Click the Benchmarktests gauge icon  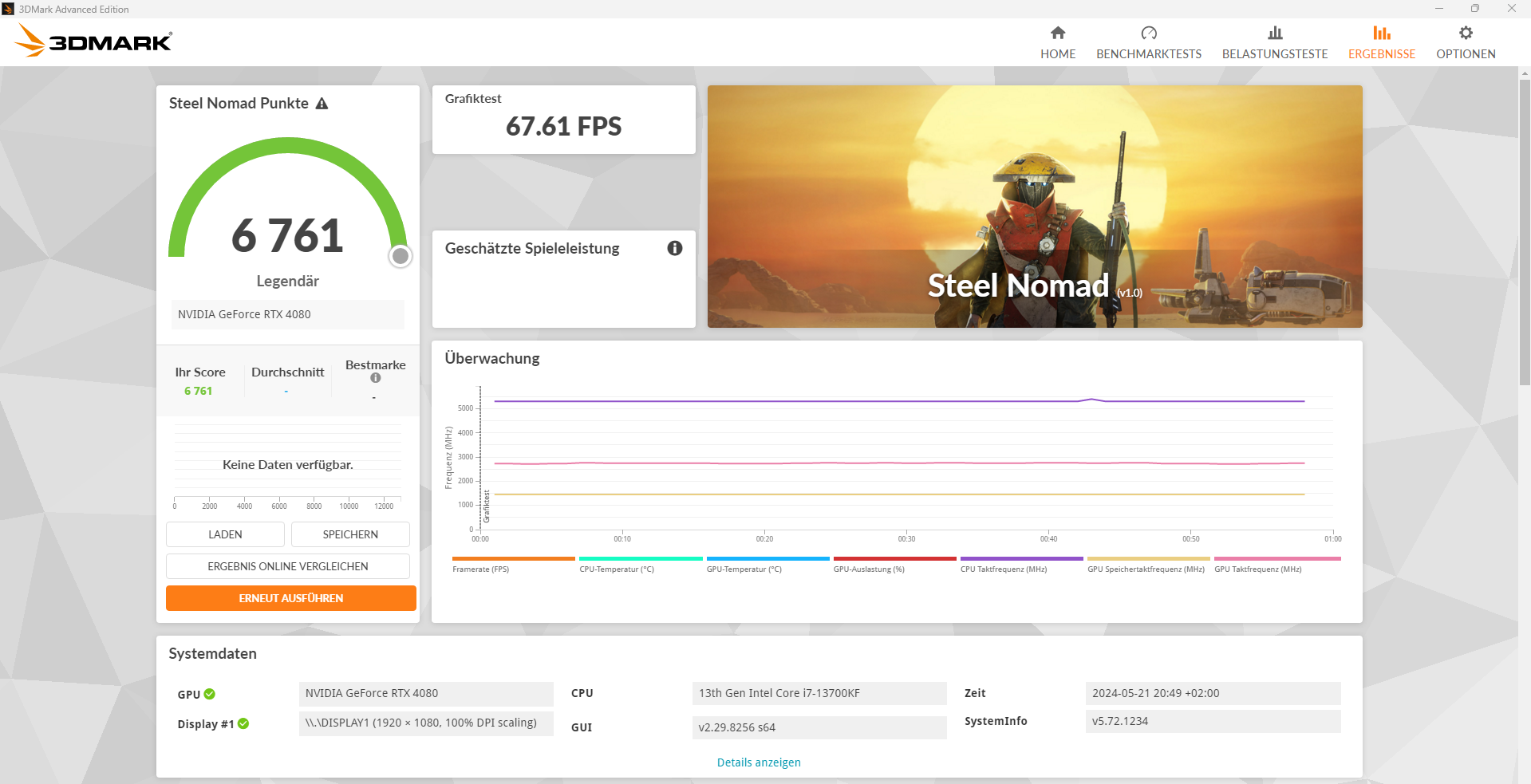1149,33
